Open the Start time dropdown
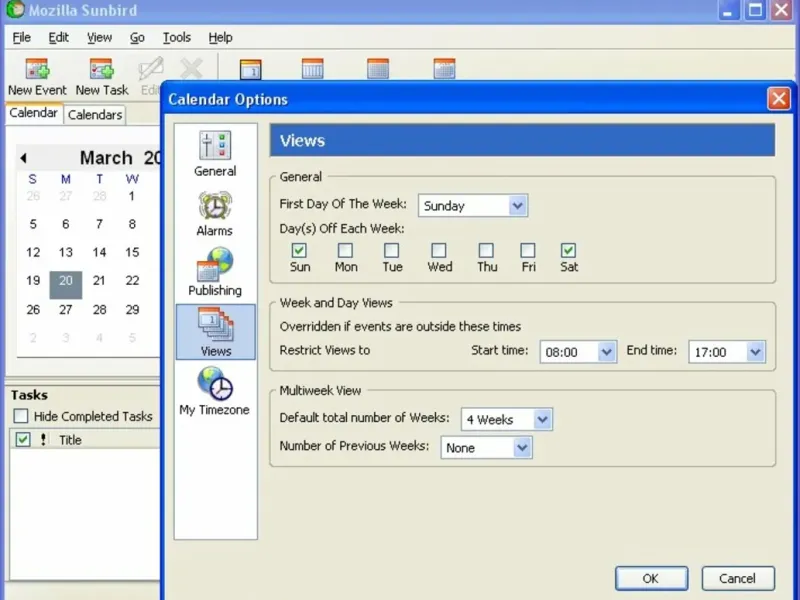 tap(578, 352)
